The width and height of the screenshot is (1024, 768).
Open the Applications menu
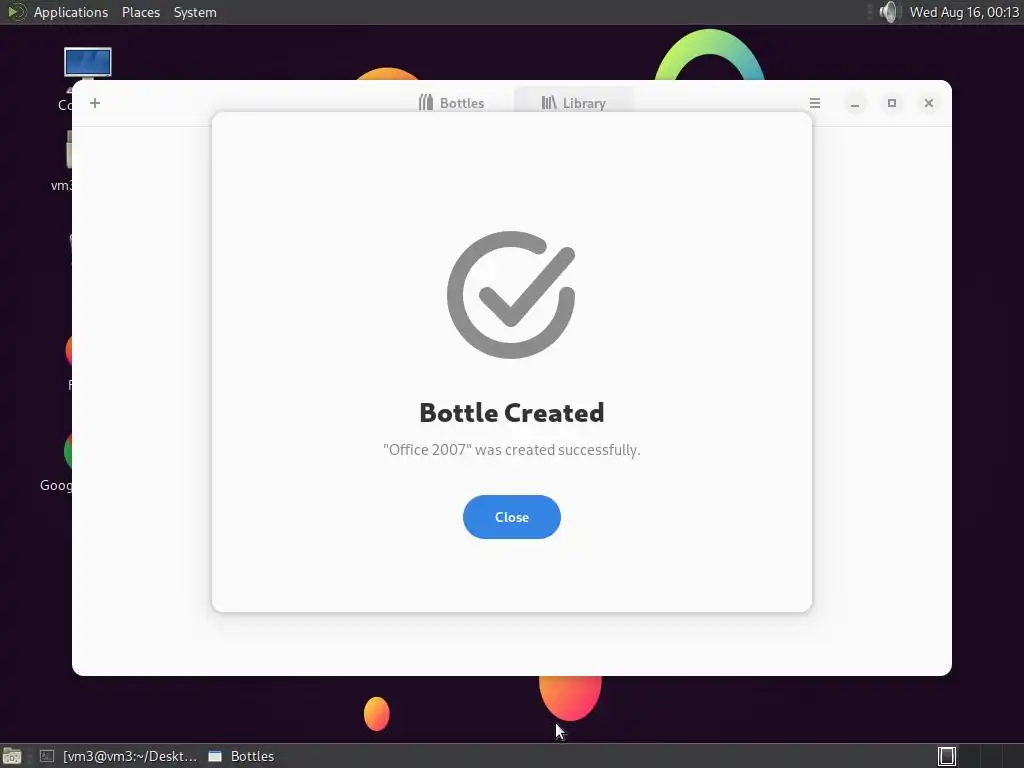[x=71, y=12]
